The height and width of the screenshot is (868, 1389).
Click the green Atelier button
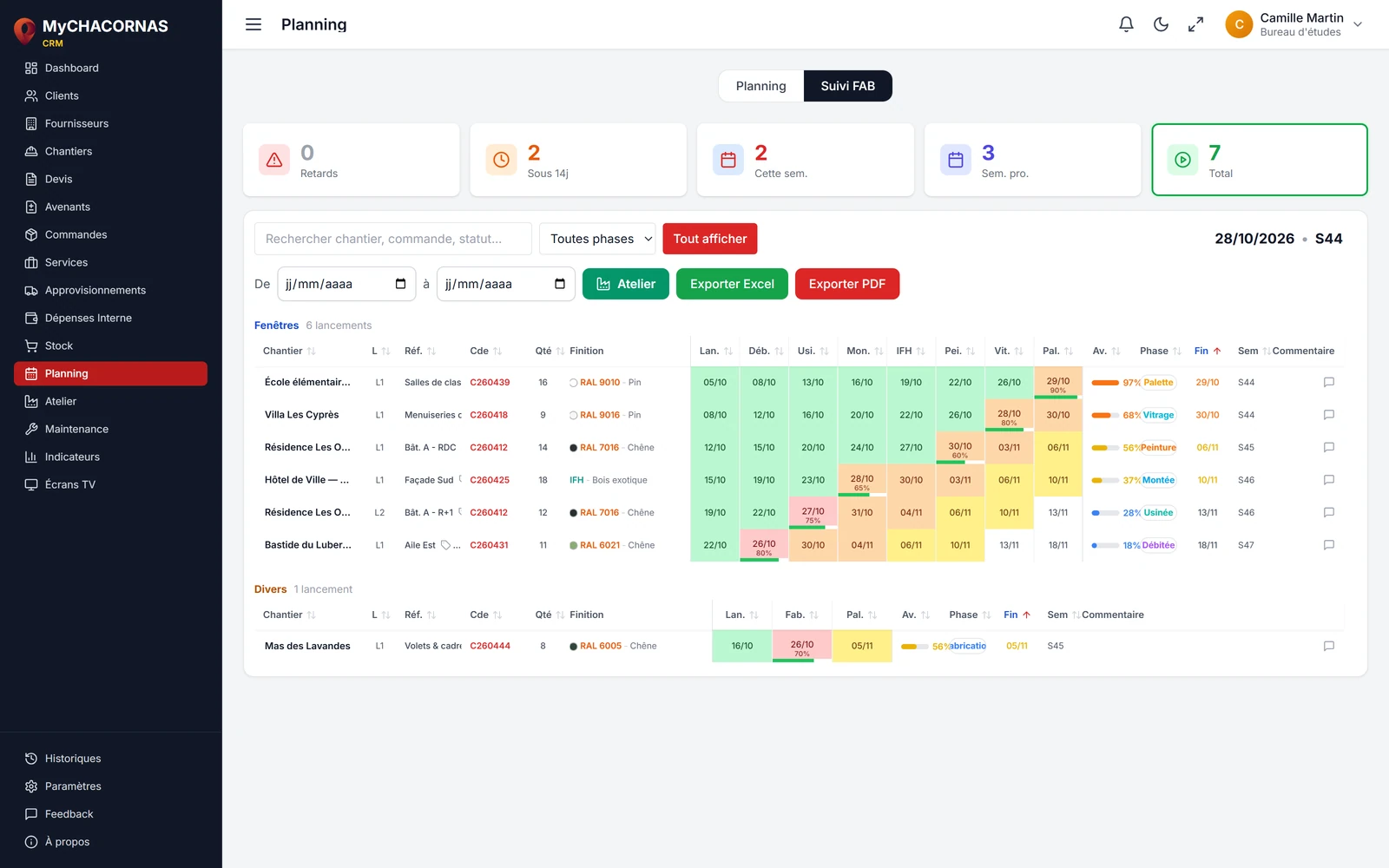tap(626, 284)
